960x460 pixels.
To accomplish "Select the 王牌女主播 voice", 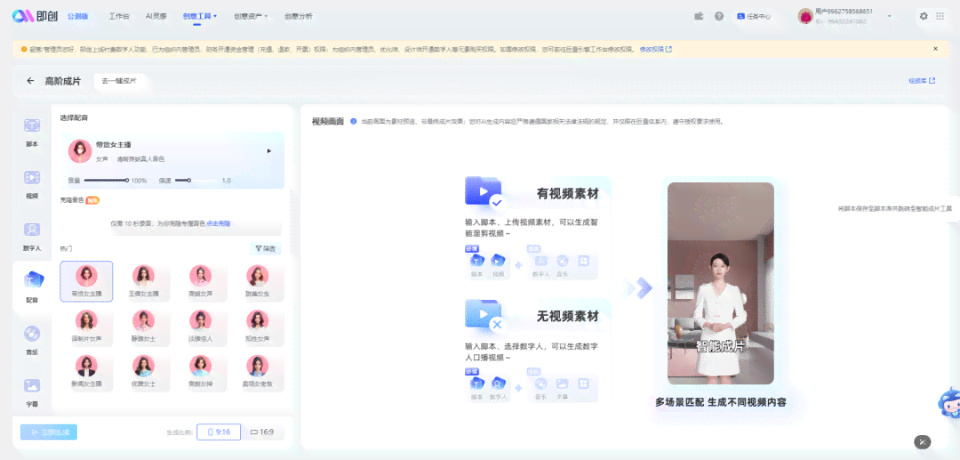I will 143,281.
